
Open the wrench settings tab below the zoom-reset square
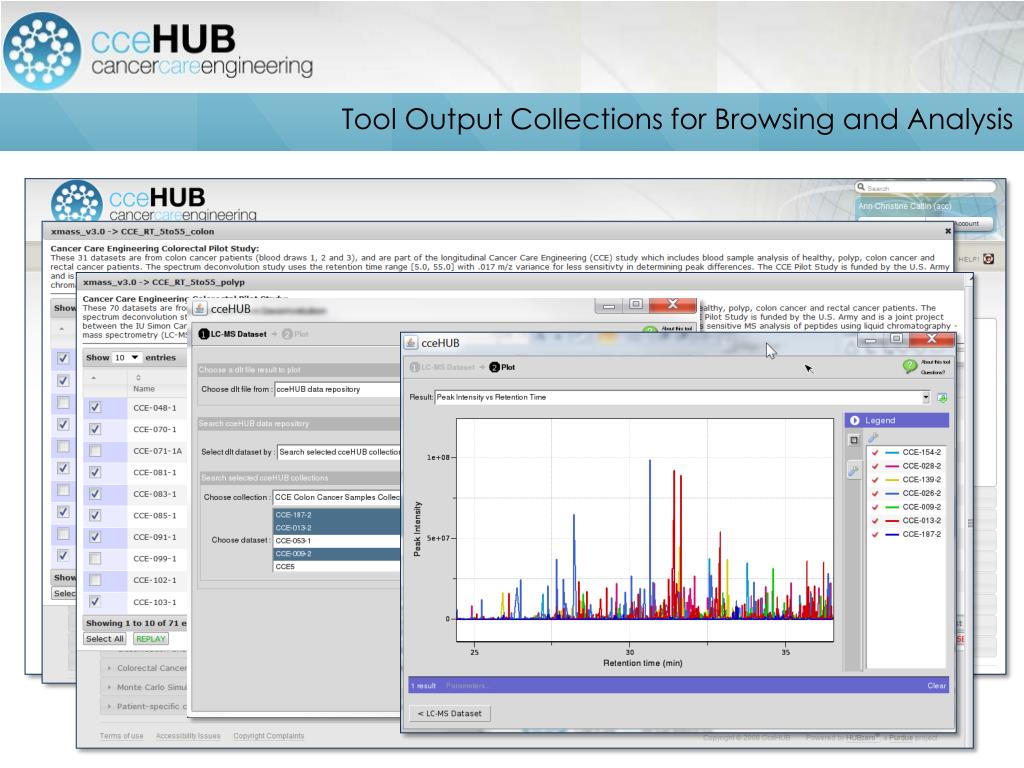853,470
